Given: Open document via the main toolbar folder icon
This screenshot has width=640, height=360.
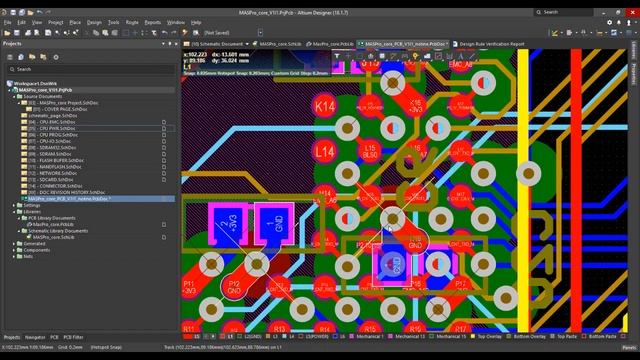Looking at the screenshot, I should pyautogui.click(x=7, y=33).
